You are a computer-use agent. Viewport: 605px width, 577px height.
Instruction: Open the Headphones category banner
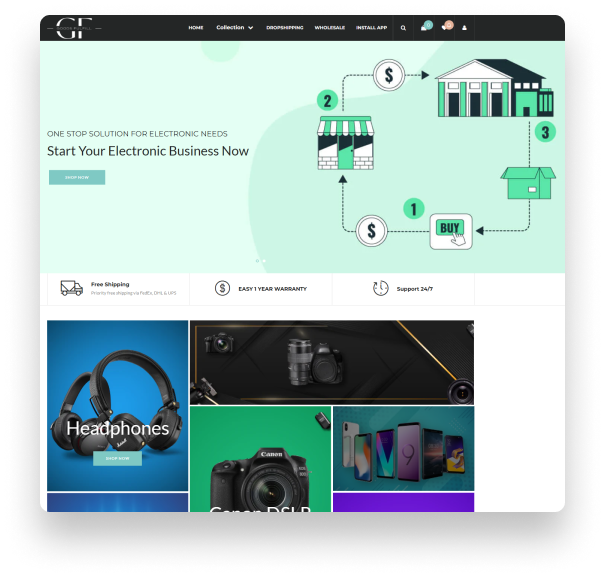118,406
